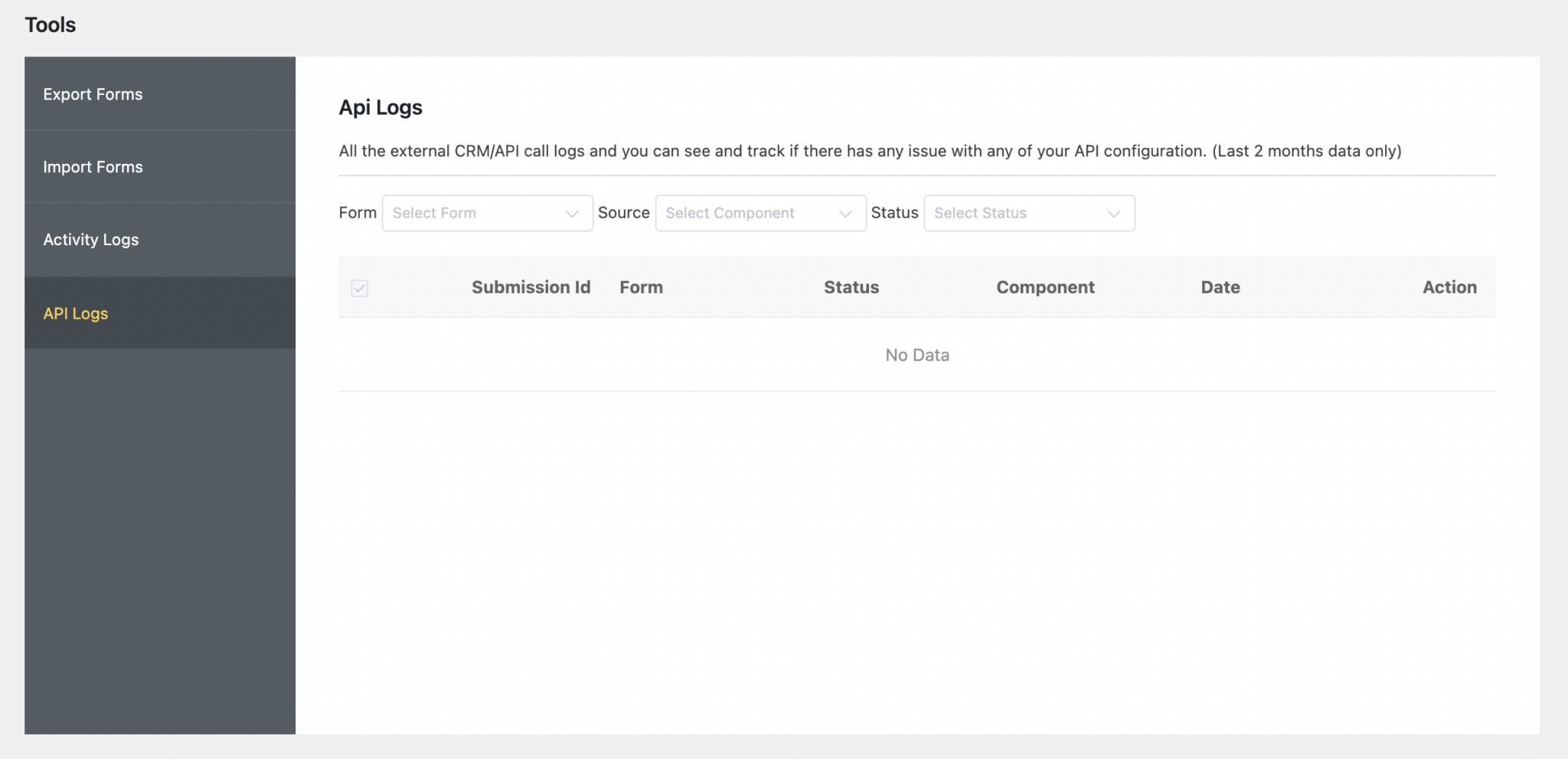
Task: Toggle the select-all checkbox in the table header
Action: coord(359,289)
